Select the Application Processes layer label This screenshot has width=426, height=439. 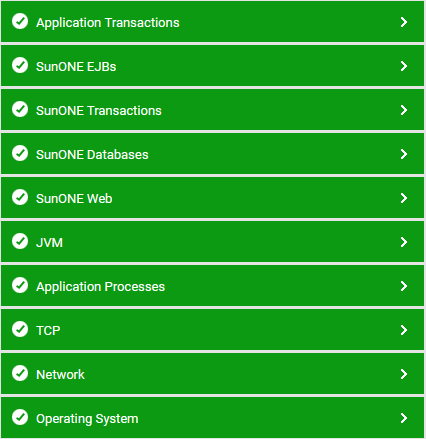coord(100,287)
